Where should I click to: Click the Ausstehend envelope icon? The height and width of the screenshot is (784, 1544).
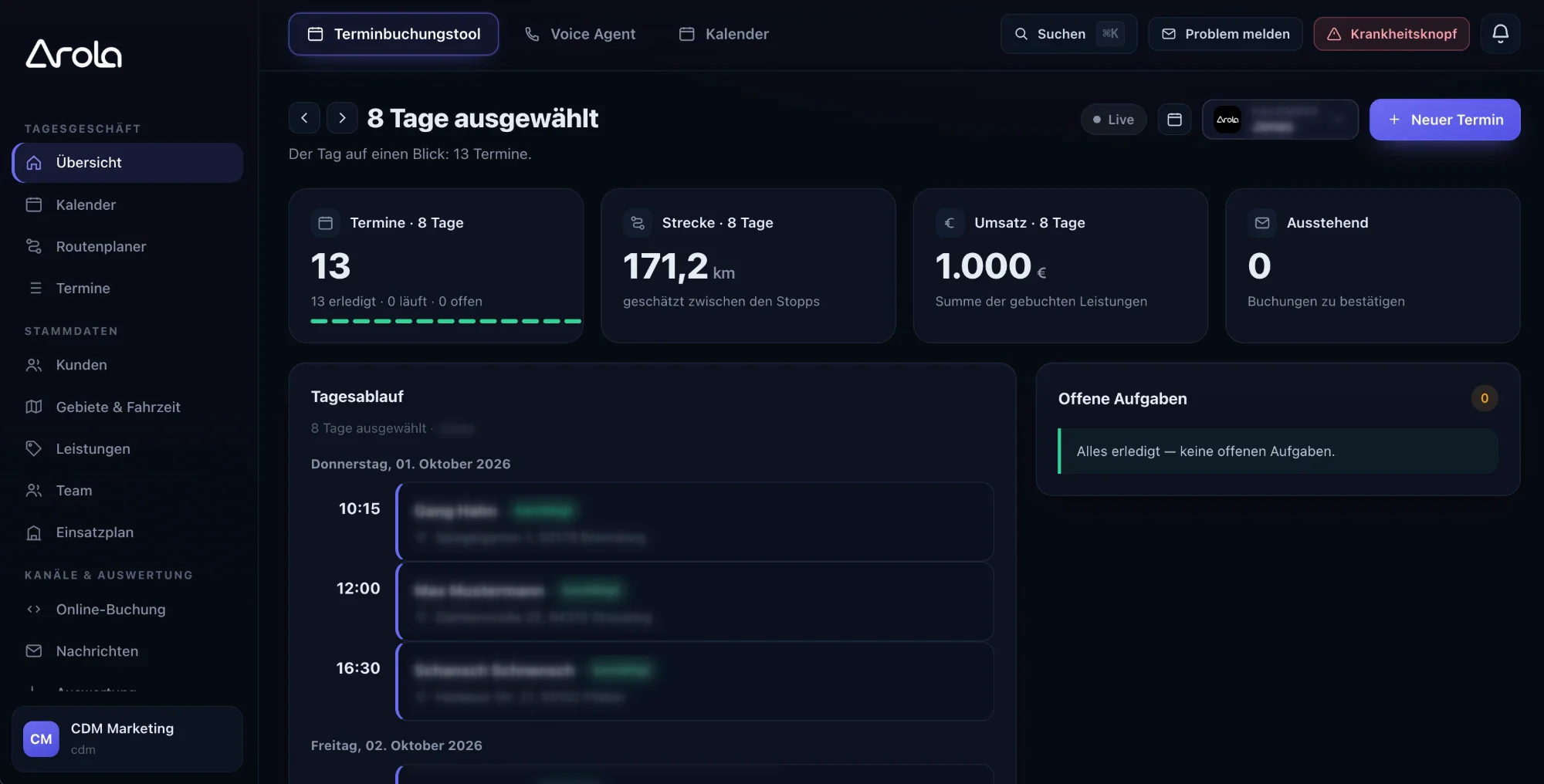[x=1262, y=223]
